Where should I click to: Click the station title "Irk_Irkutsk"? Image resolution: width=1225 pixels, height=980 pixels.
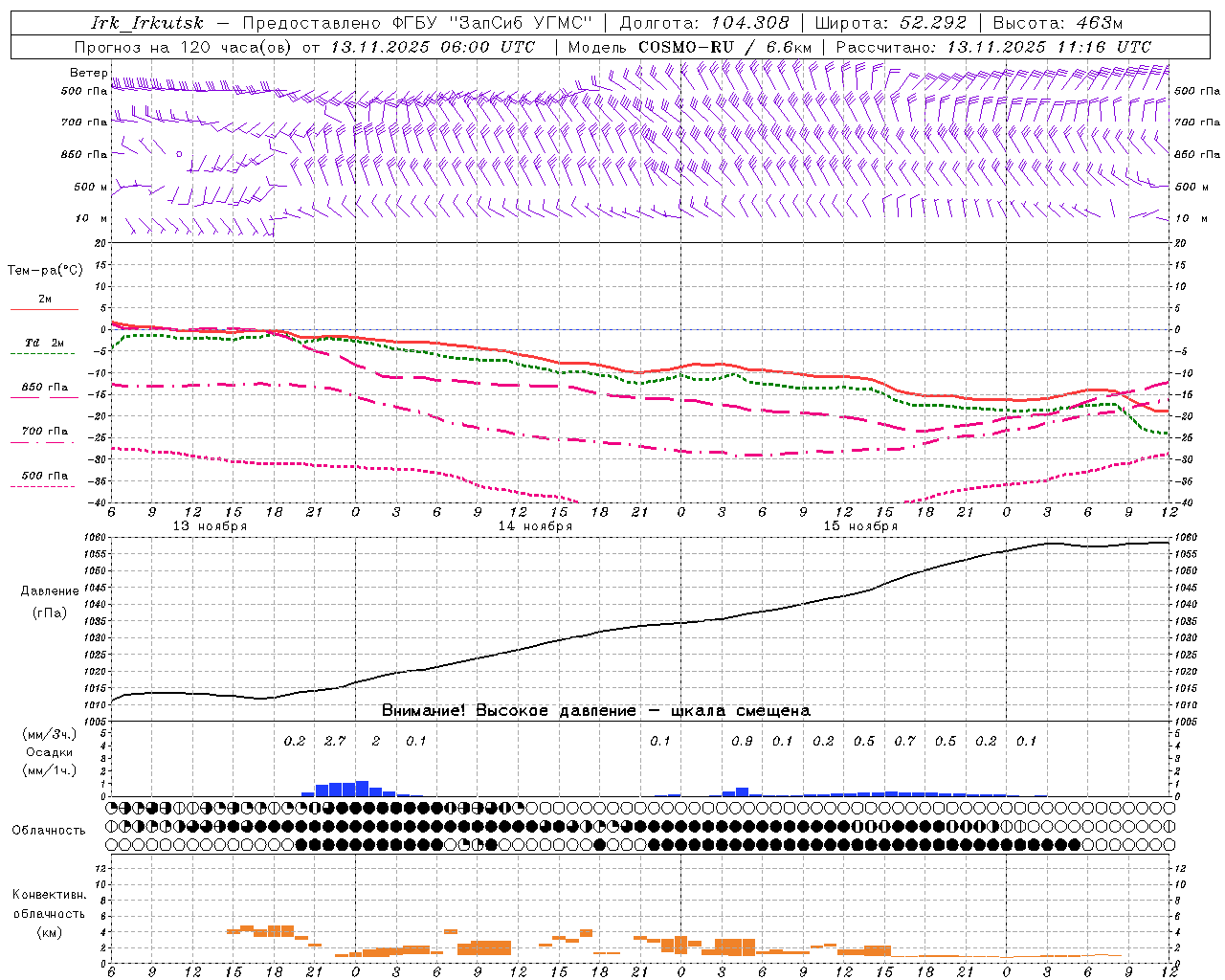tap(146, 23)
